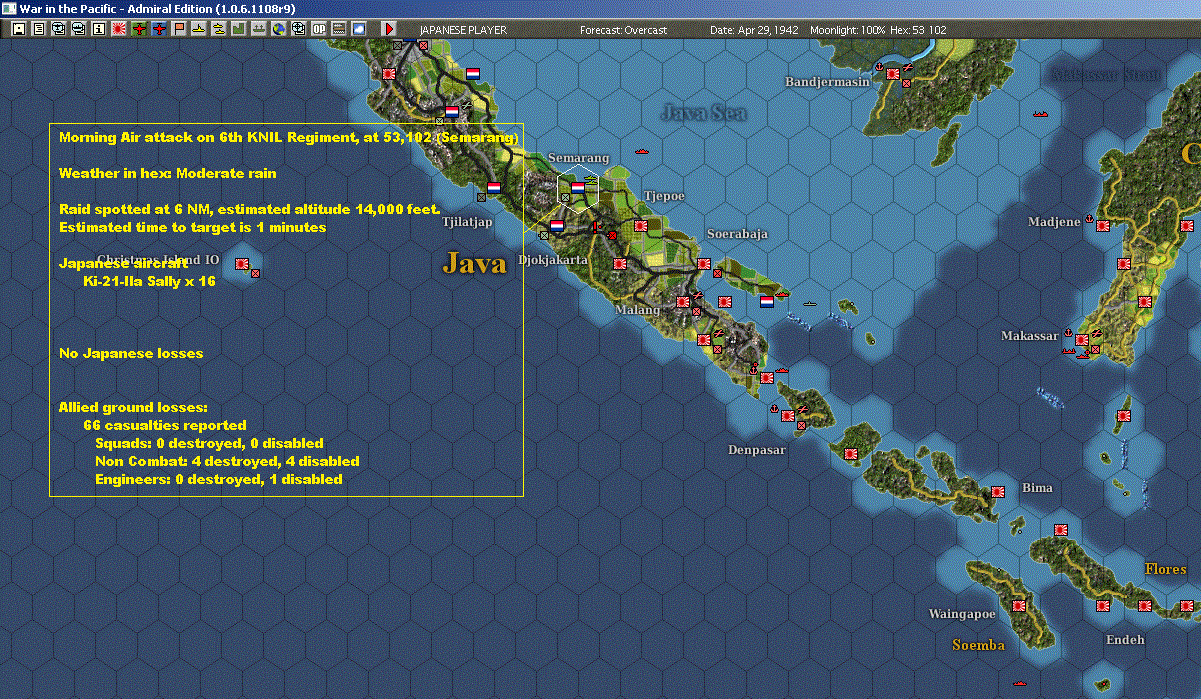Click 'Non Combat: 4 destroyed, 4 disabled' line
Screen dimensions: 1201x699
click(227, 461)
